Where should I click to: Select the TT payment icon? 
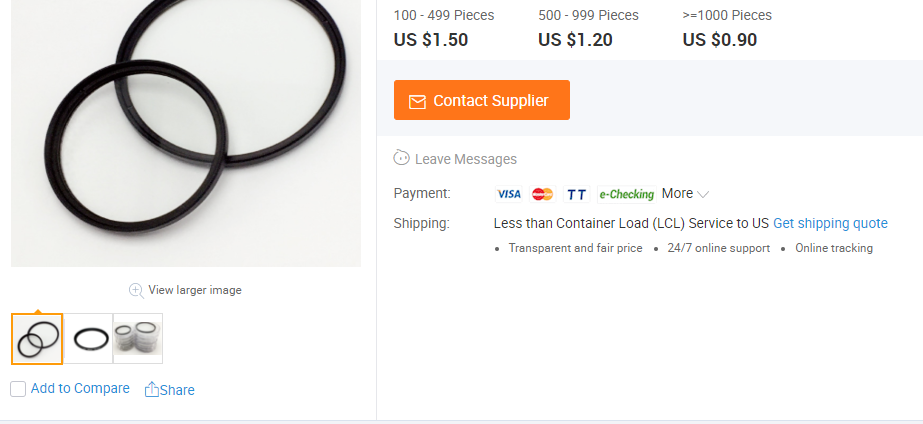click(577, 194)
